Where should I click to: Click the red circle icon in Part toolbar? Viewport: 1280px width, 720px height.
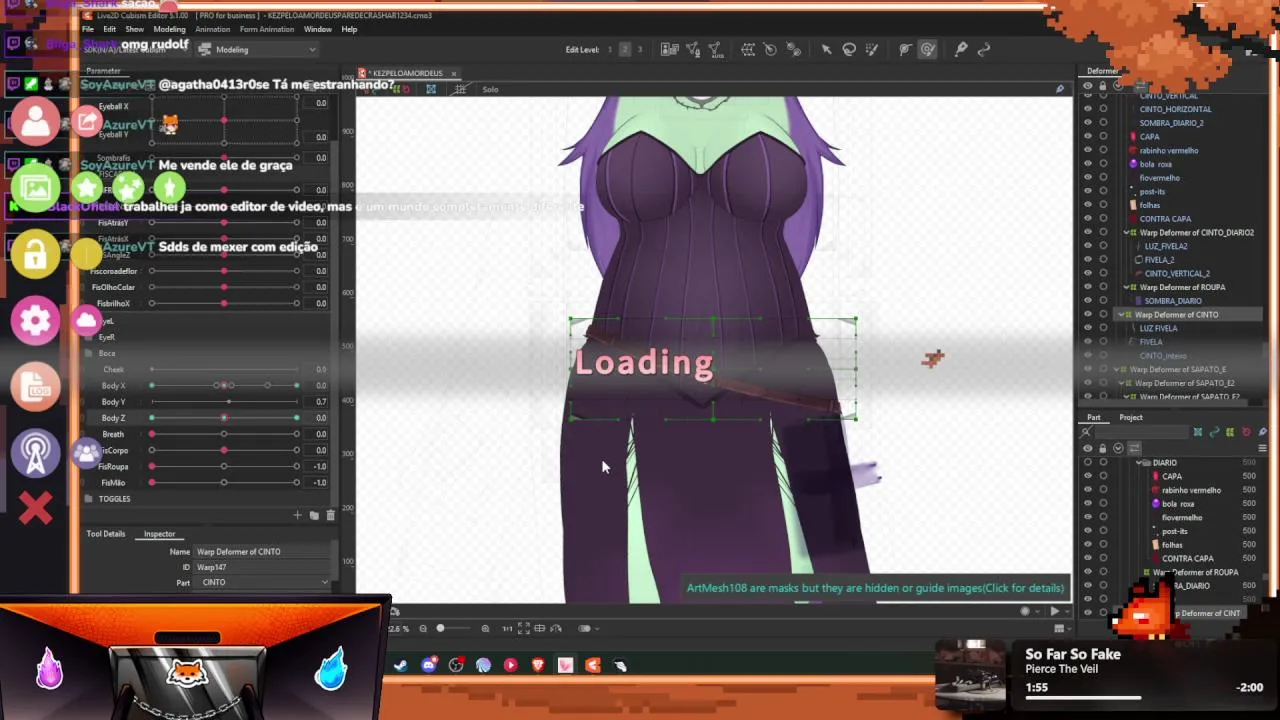pyautogui.click(x=1246, y=432)
